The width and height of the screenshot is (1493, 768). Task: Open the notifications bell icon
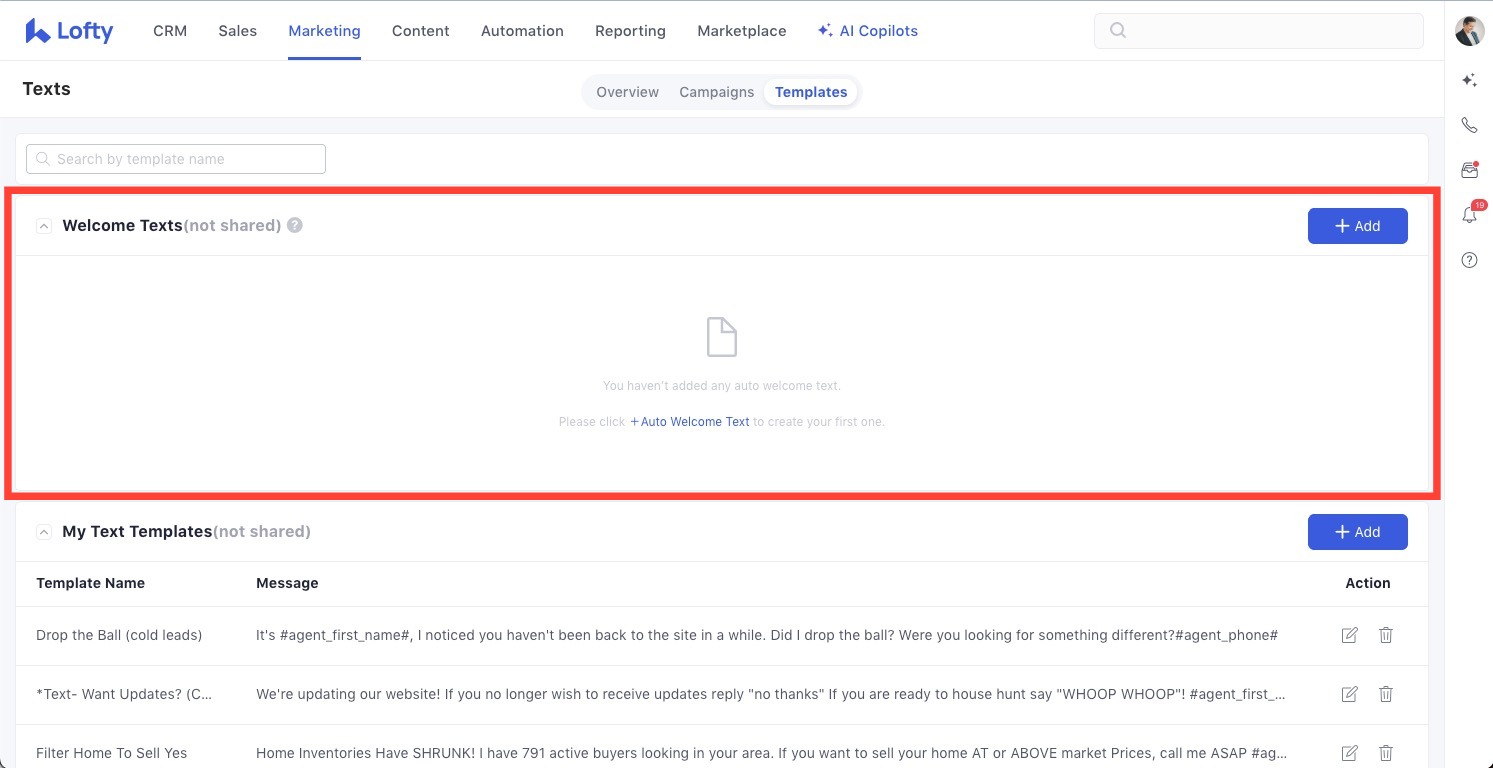(1469, 215)
